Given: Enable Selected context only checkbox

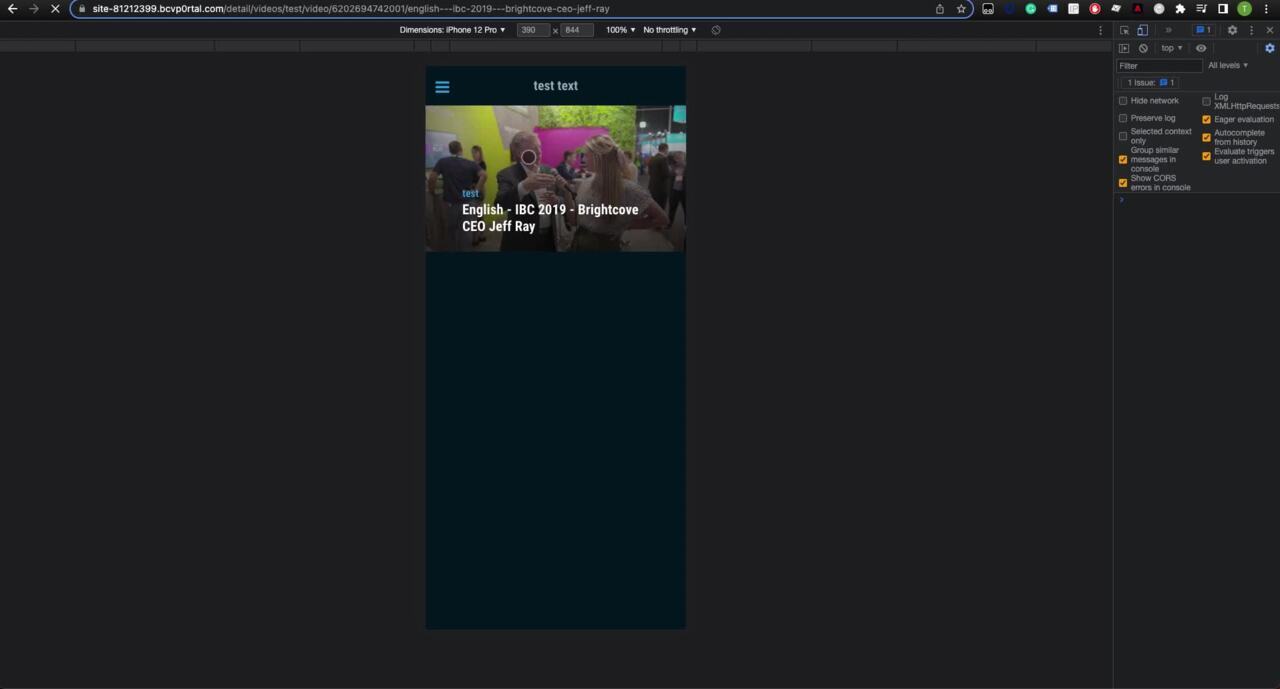Looking at the screenshot, I should 1123,136.
